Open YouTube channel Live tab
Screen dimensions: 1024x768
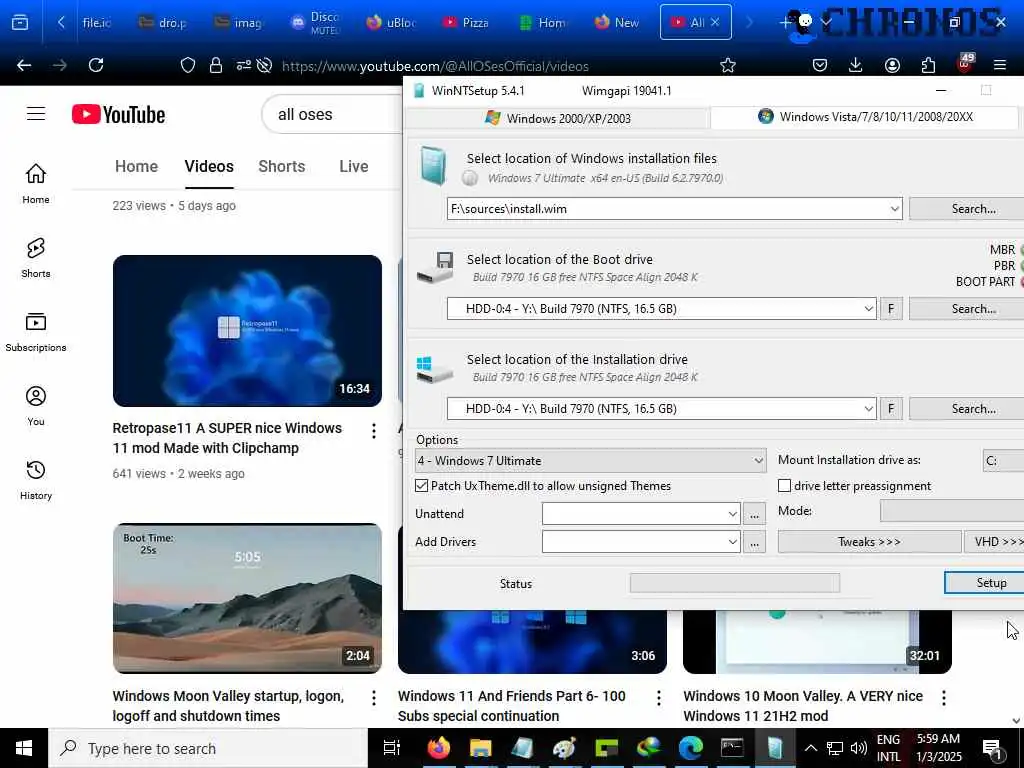click(353, 167)
